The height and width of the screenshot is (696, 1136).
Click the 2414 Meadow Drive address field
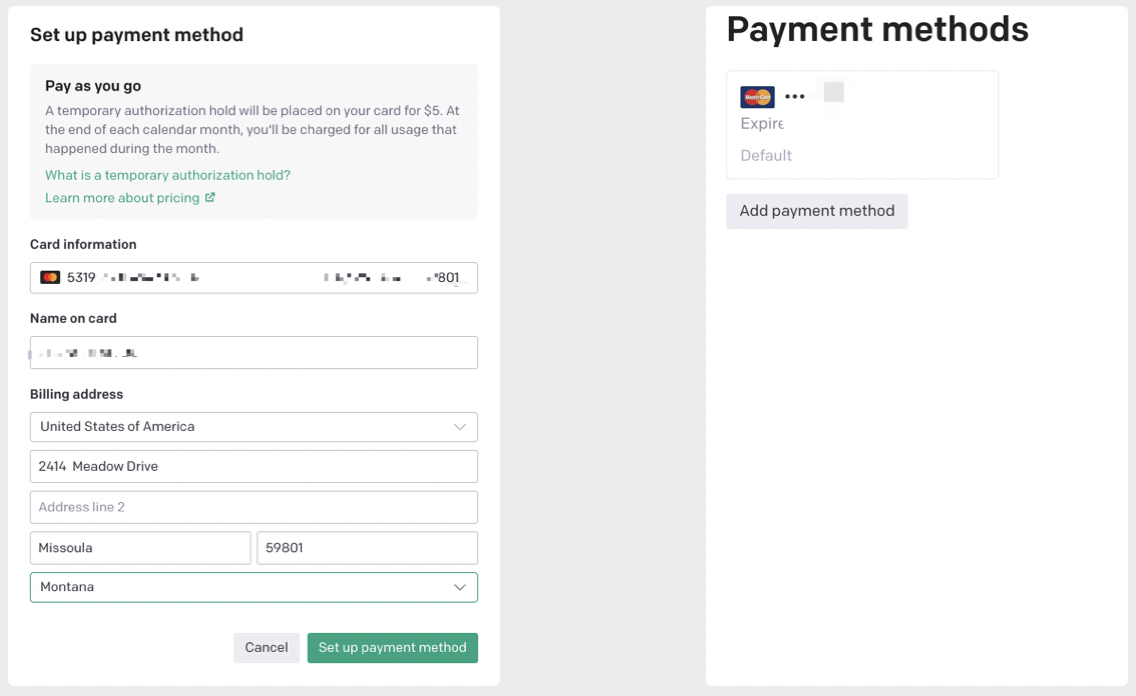254,467
